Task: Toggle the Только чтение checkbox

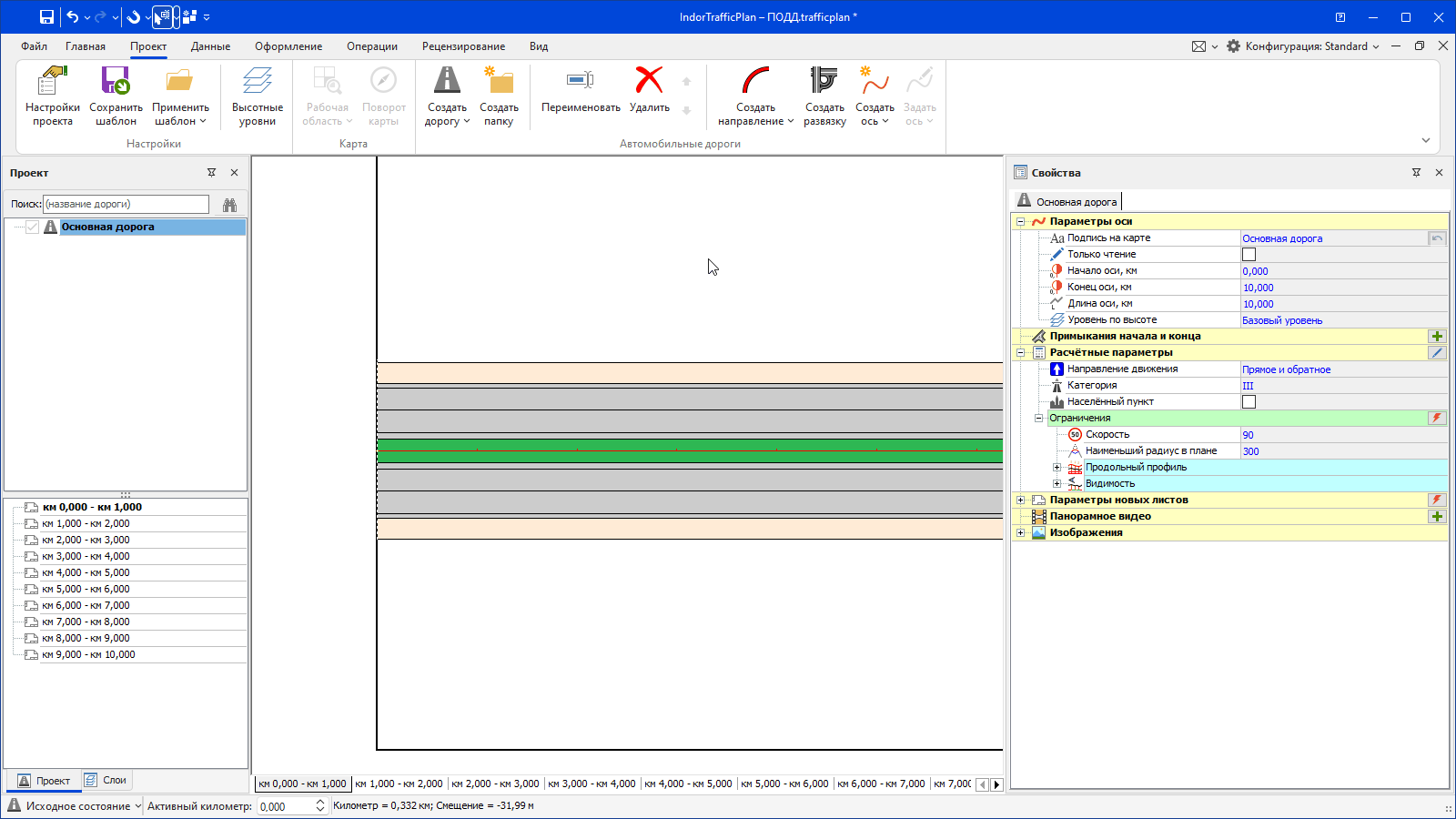Action: (x=1249, y=255)
